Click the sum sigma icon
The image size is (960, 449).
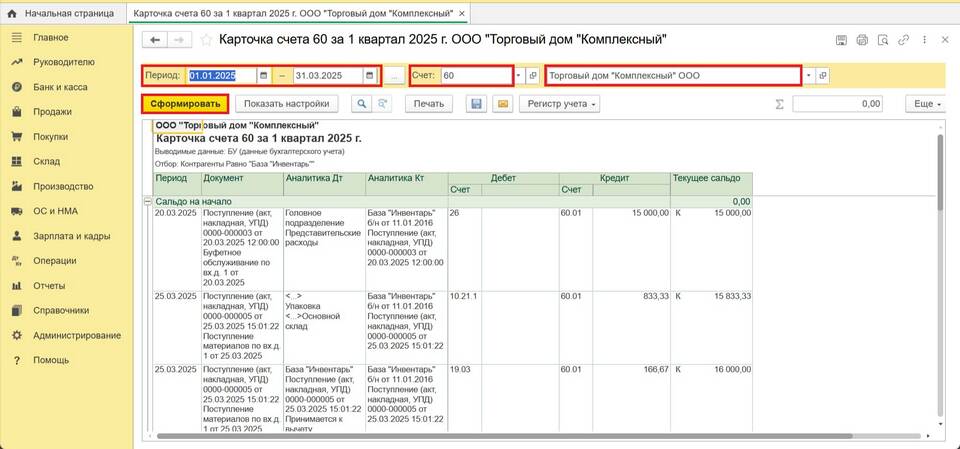[780, 104]
